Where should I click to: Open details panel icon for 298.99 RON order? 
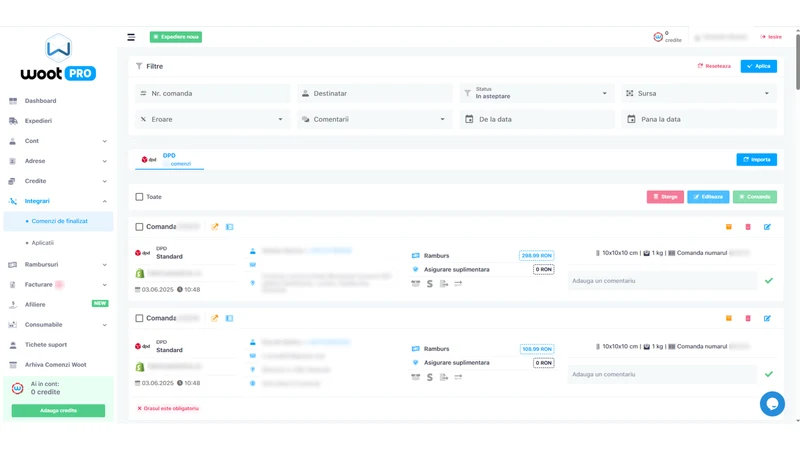(x=230, y=227)
